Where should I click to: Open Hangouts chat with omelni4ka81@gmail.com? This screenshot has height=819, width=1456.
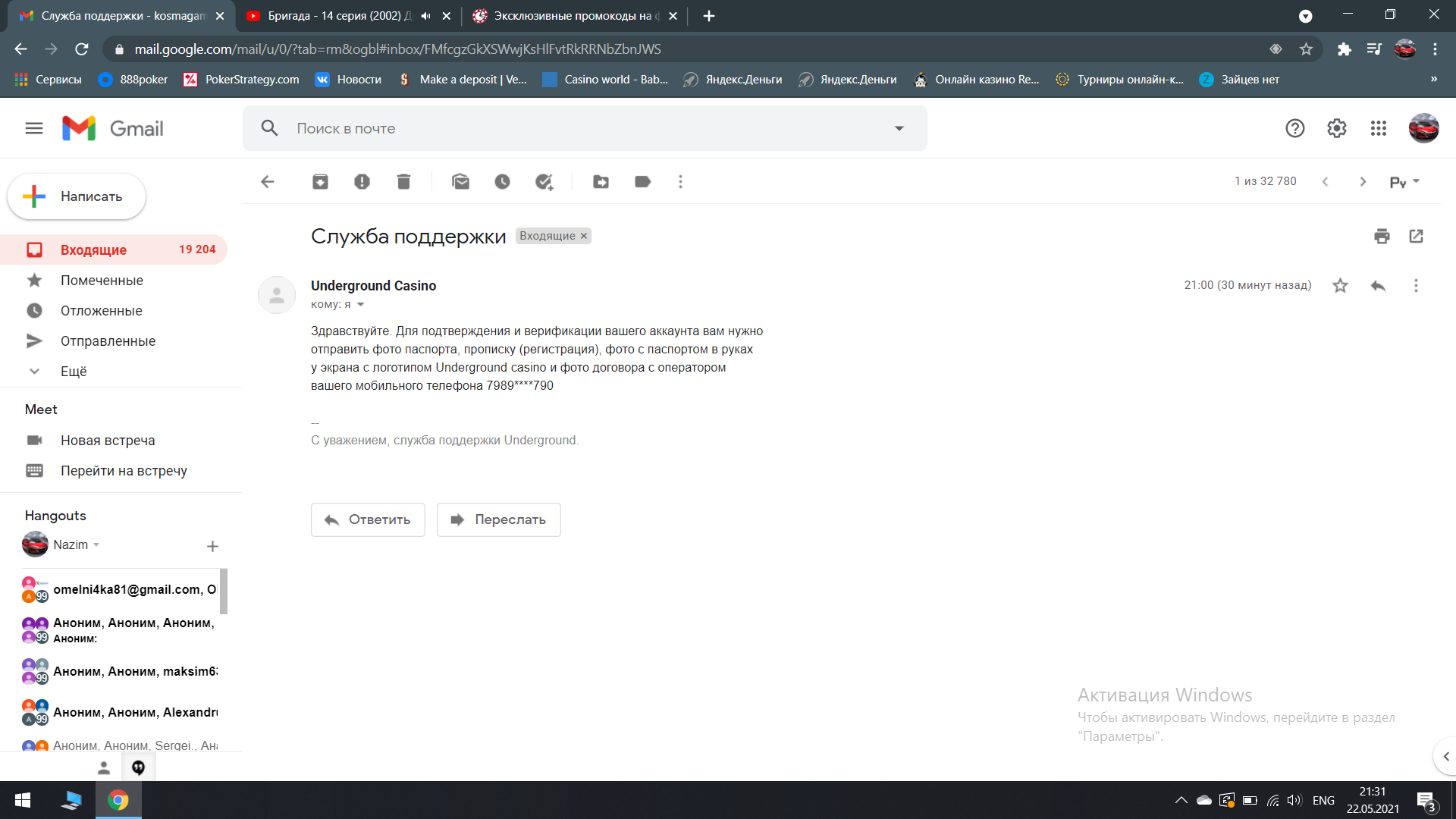tap(120, 590)
